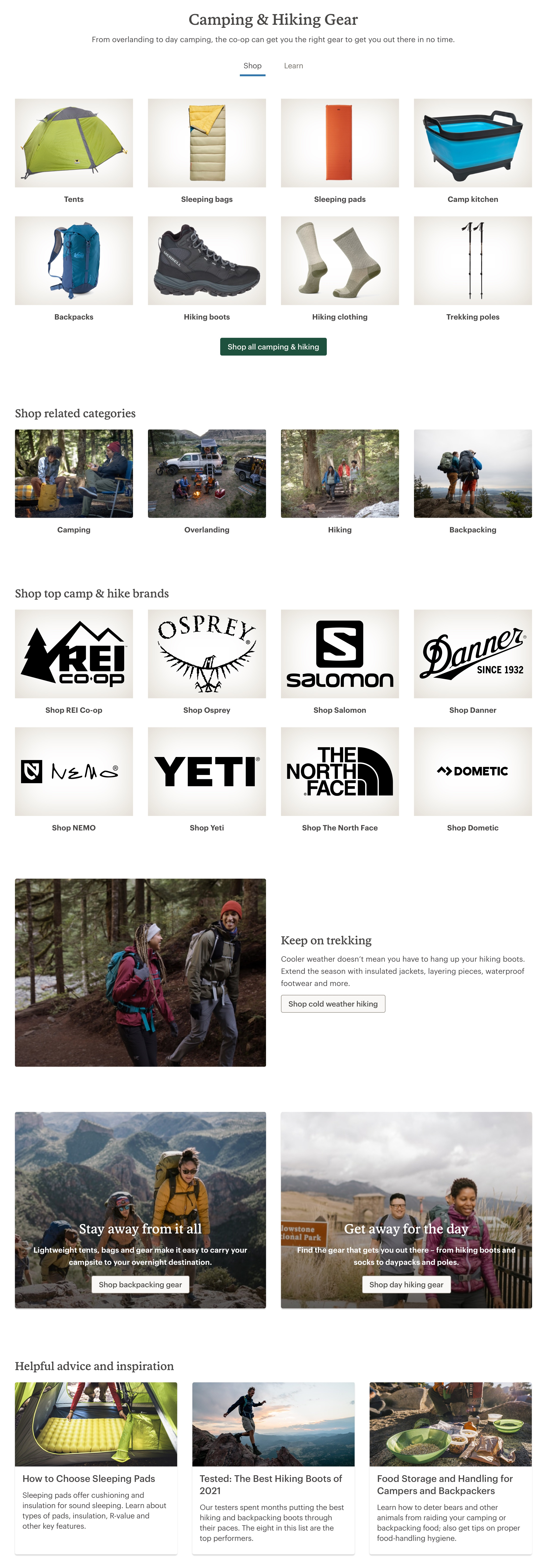Click the Danner brand logo
The image size is (547, 1568).
click(x=473, y=654)
